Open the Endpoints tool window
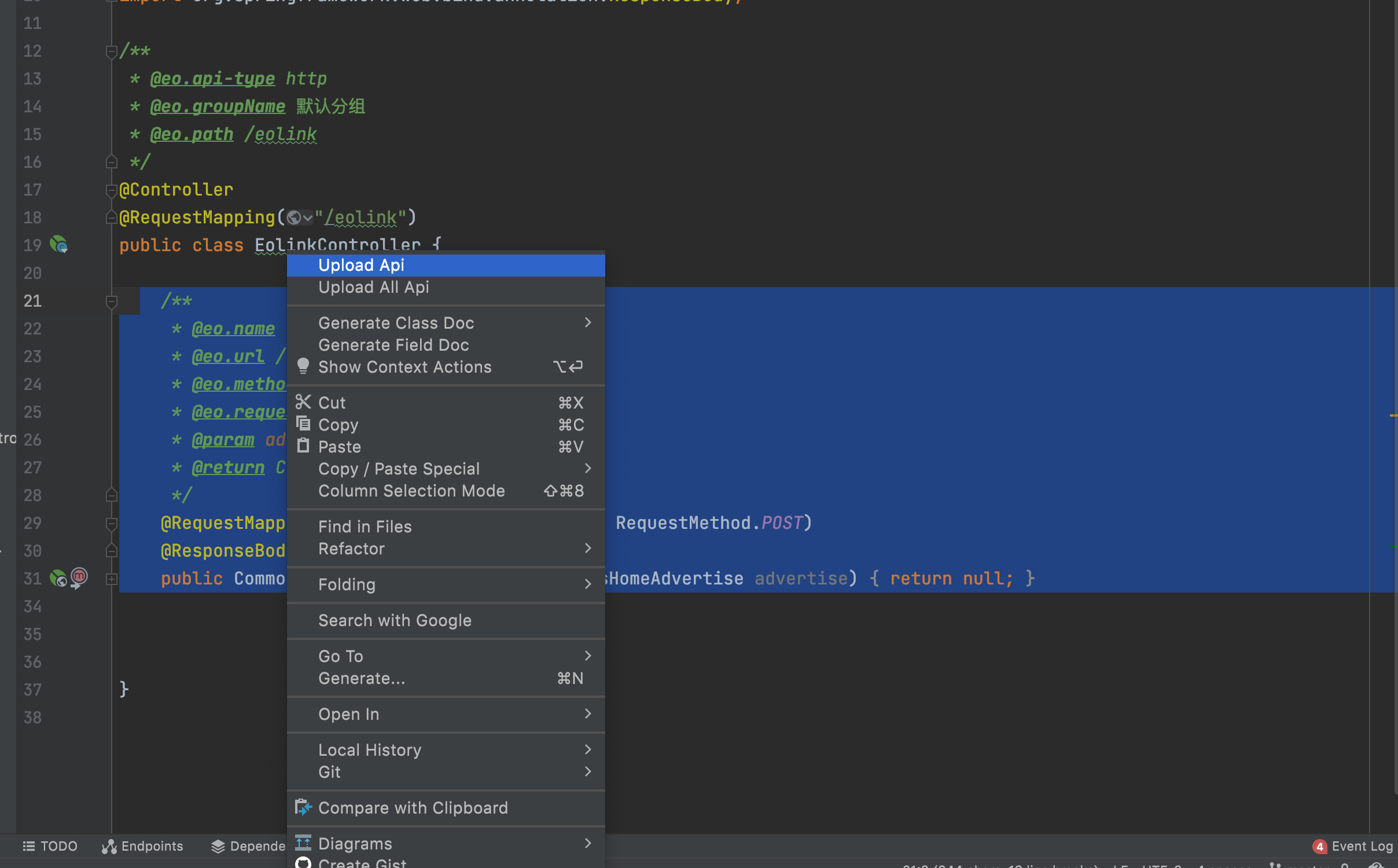This screenshot has width=1398, height=868. 142,846
